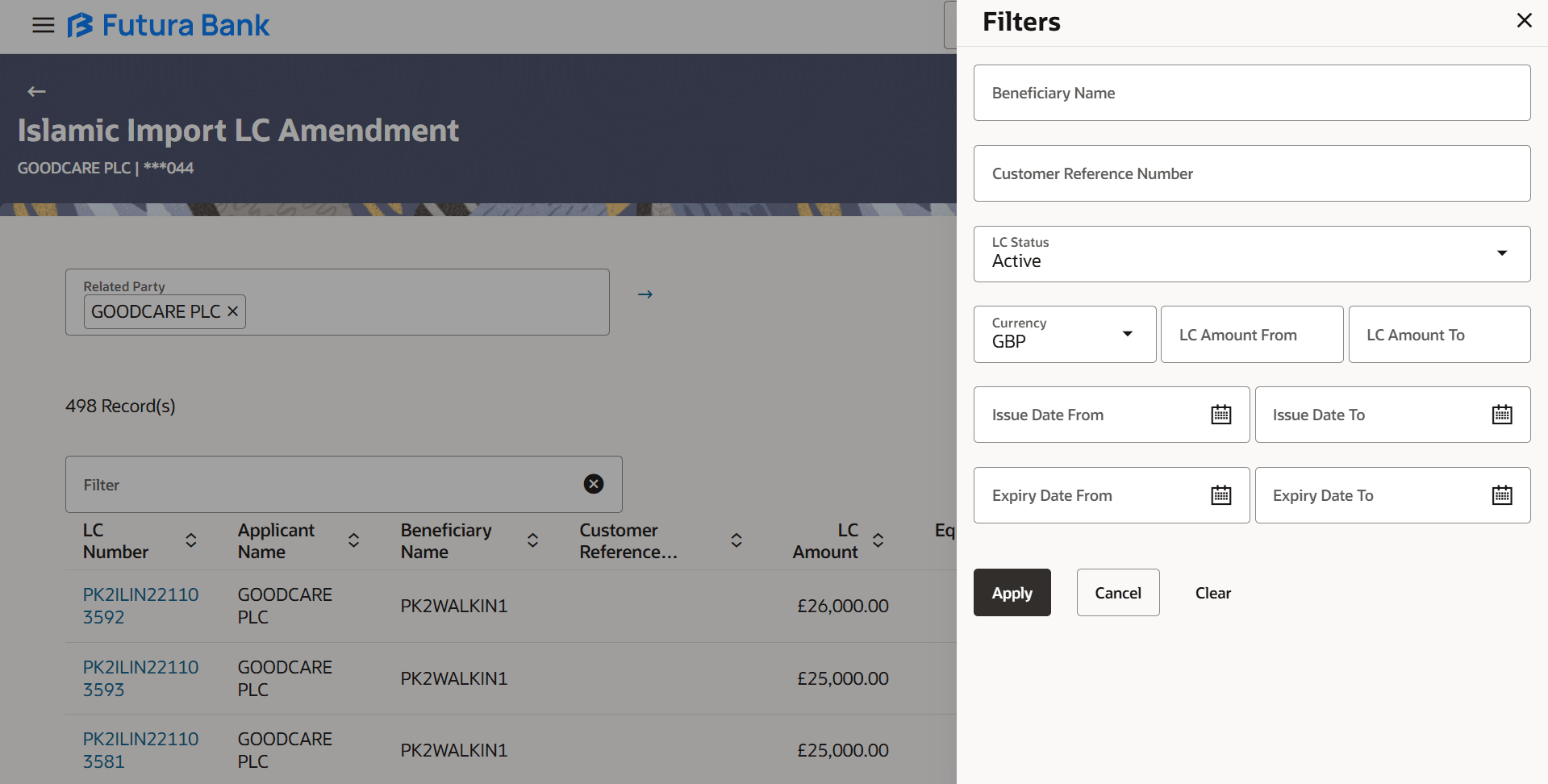Clear the table Filter field
The height and width of the screenshot is (784, 1548).
(594, 484)
